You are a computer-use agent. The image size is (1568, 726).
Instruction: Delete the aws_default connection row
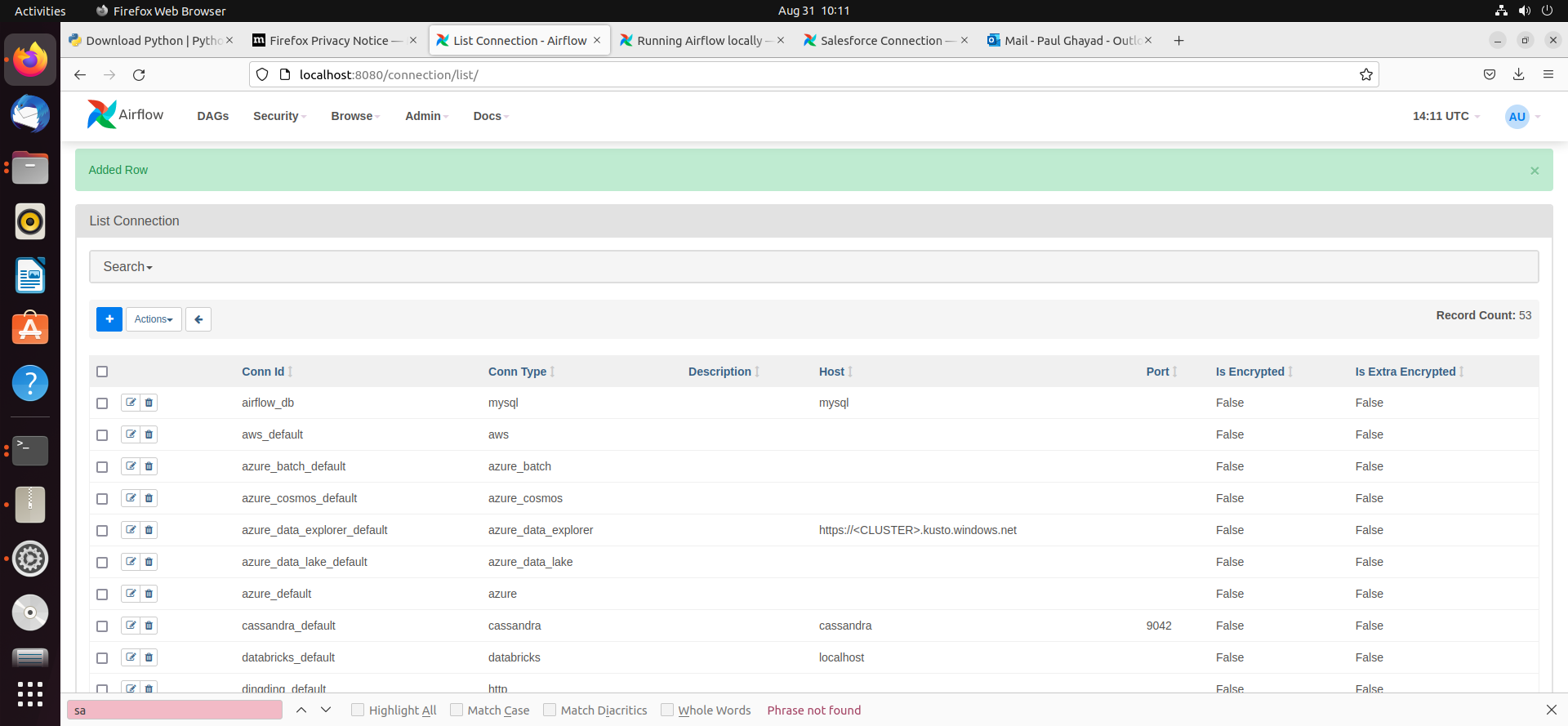149,434
